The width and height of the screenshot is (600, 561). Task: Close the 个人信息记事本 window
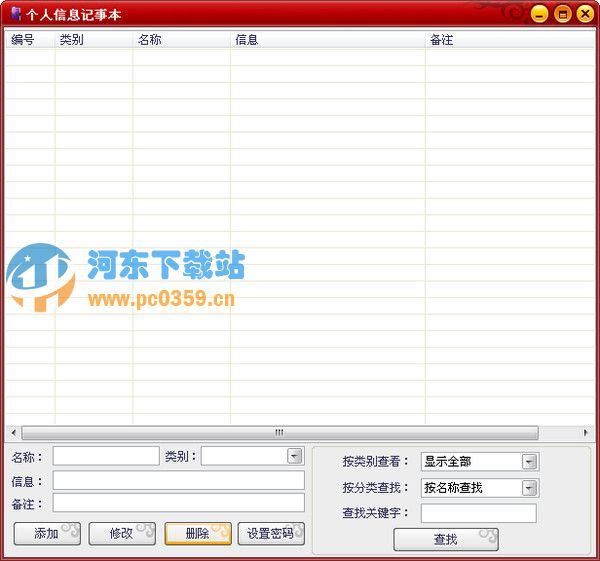point(585,15)
